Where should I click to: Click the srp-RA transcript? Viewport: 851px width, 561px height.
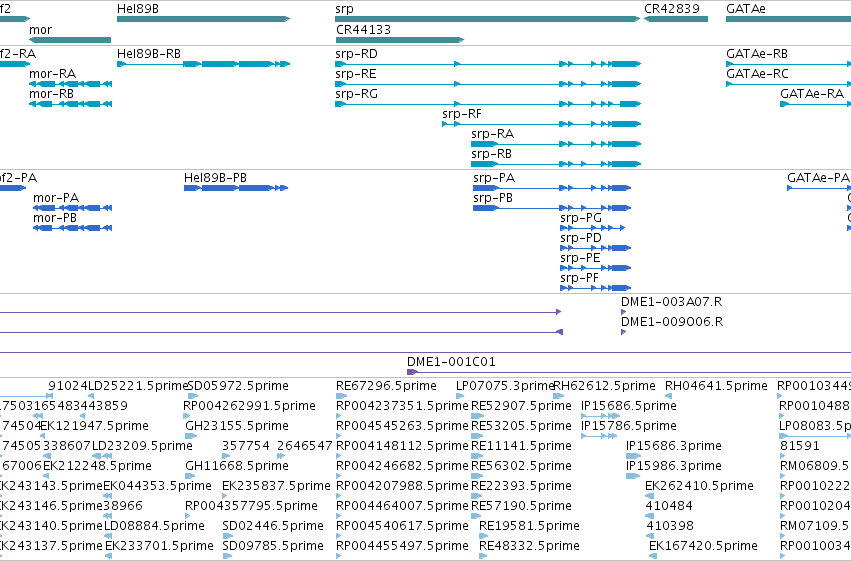(x=556, y=144)
